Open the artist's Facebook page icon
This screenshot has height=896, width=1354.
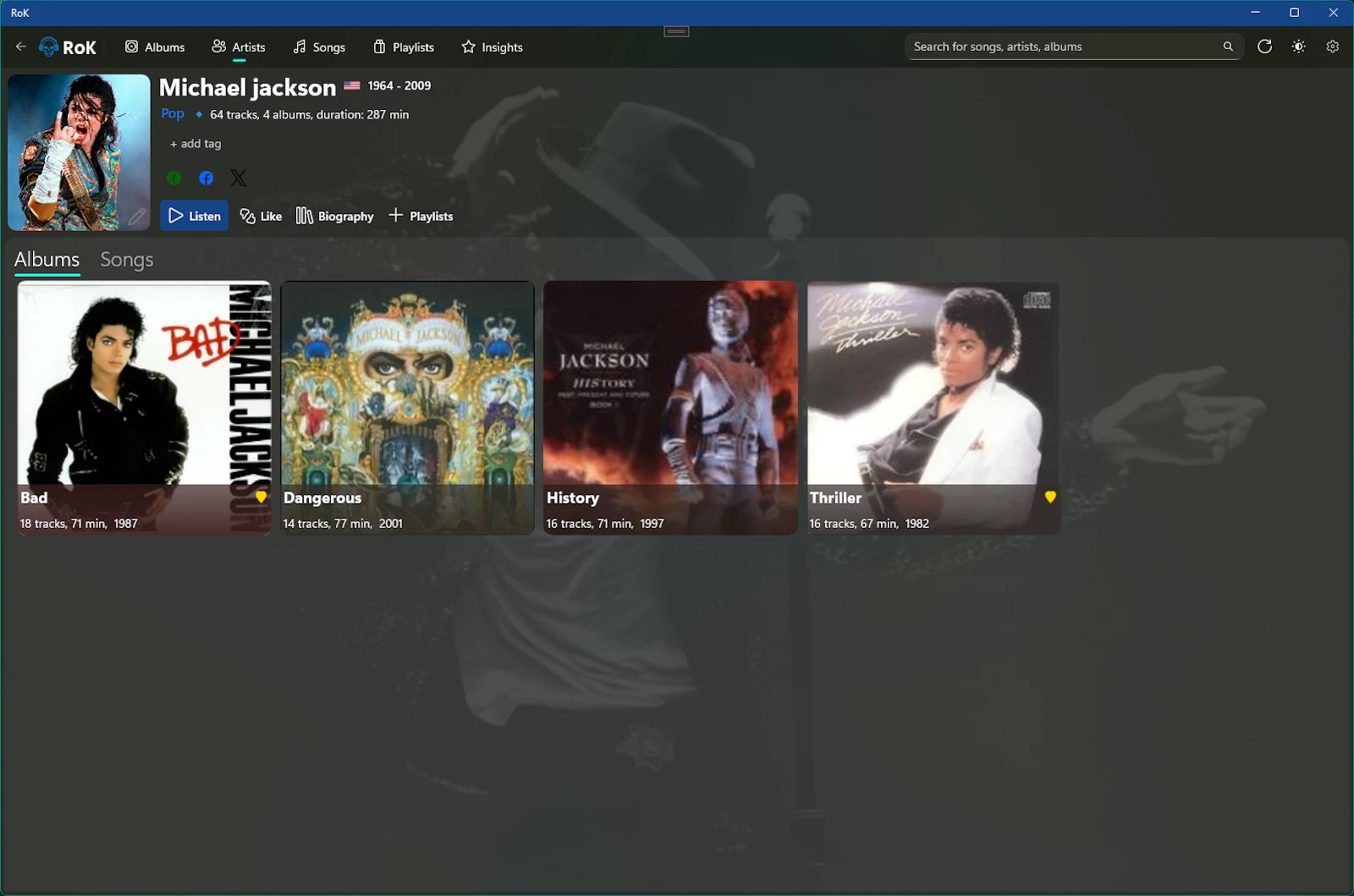(x=206, y=178)
